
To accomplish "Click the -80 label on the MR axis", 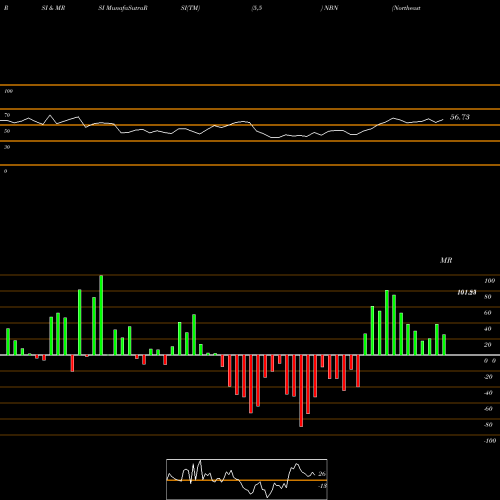I will [x=488, y=425].
